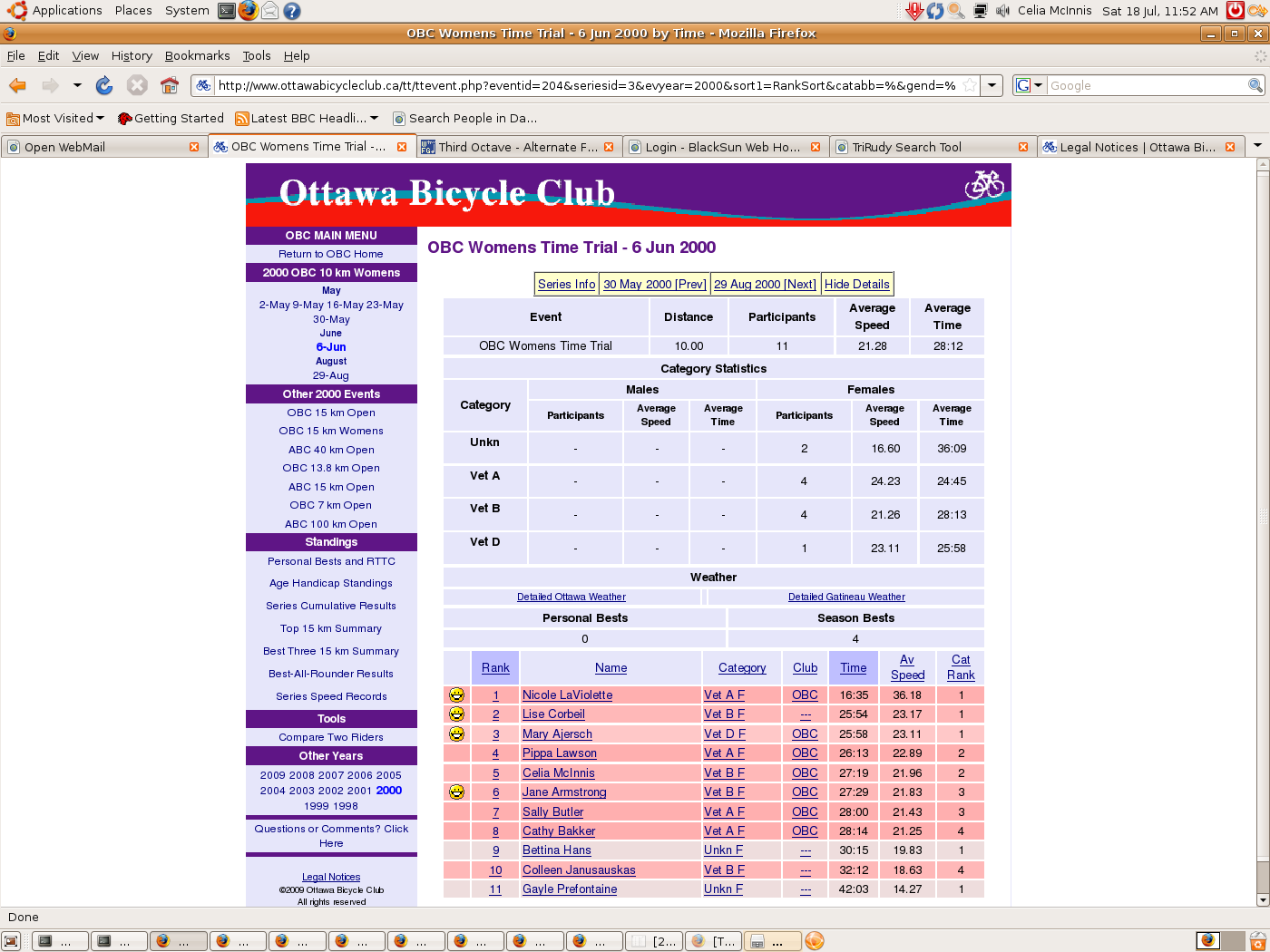Click the browser Home icon
The height and width of the screenshot is (952, 1270).
click(169, 85)
